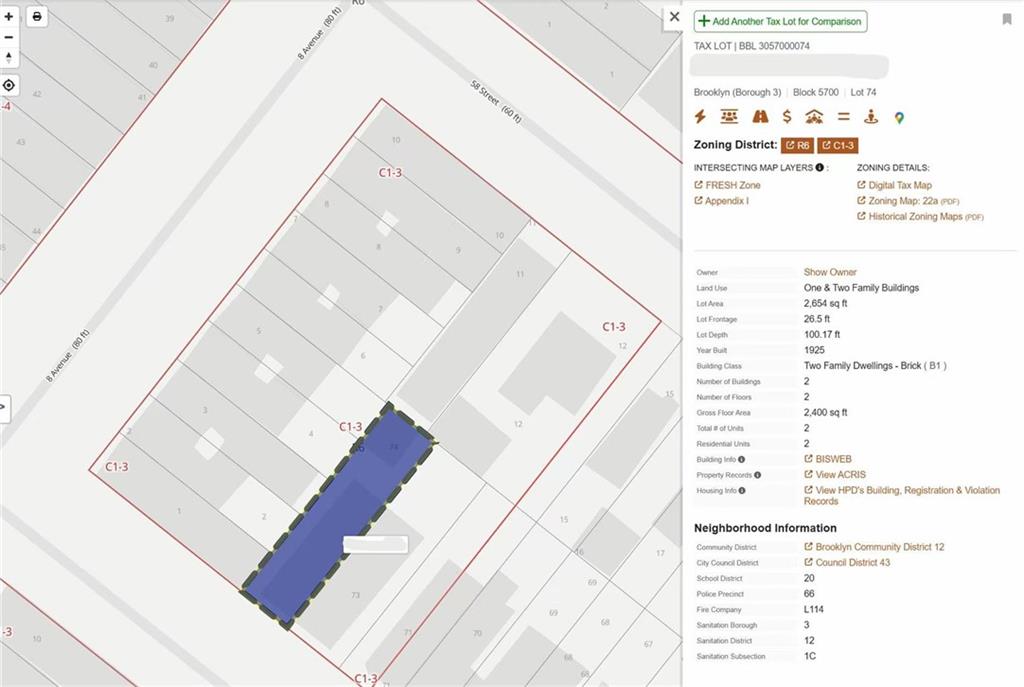Open Google Maps pin icon
Screen dimensions: 1024x687
pos(899,118)
